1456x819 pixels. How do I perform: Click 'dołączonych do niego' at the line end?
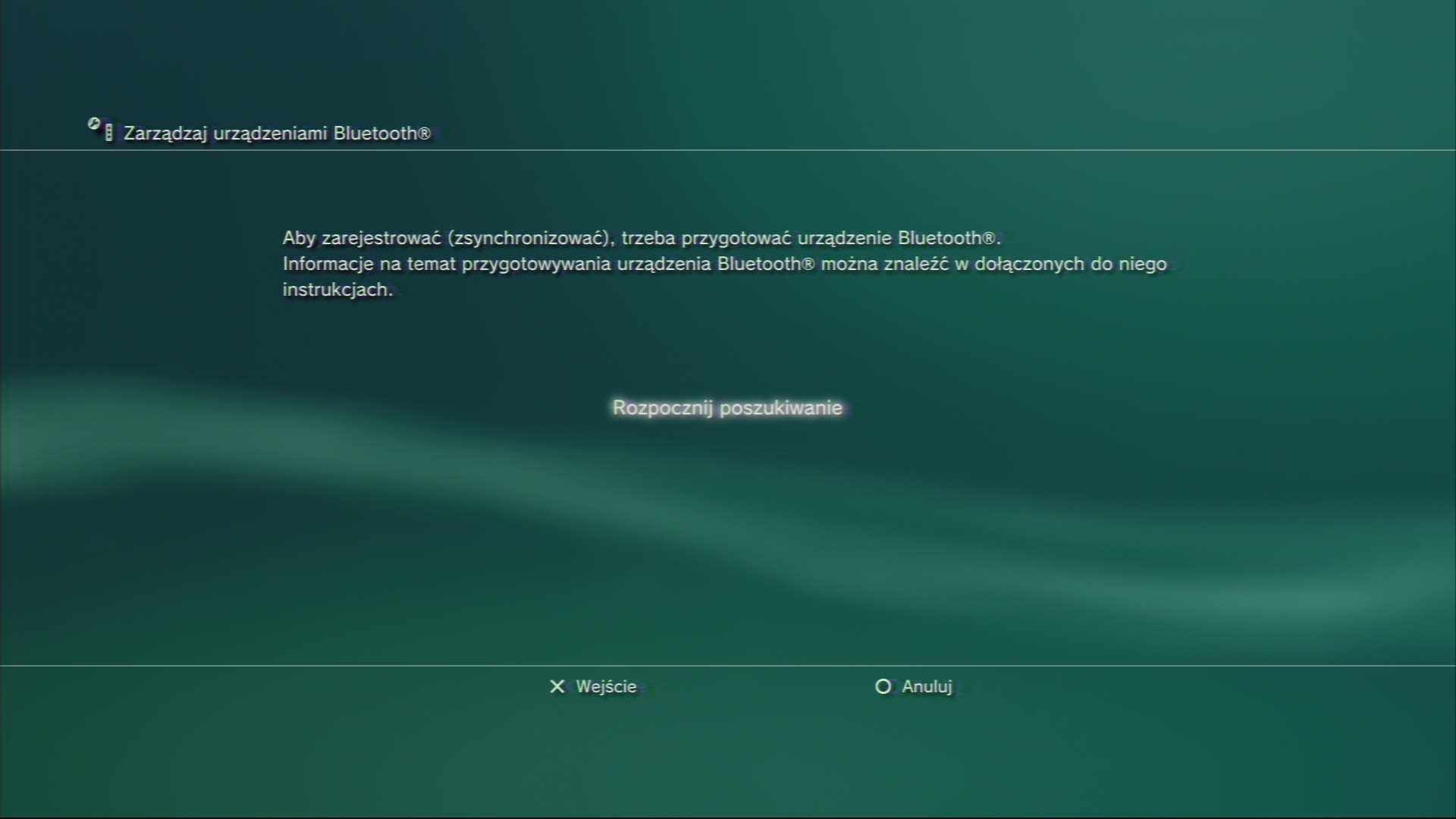[1070, 264]
